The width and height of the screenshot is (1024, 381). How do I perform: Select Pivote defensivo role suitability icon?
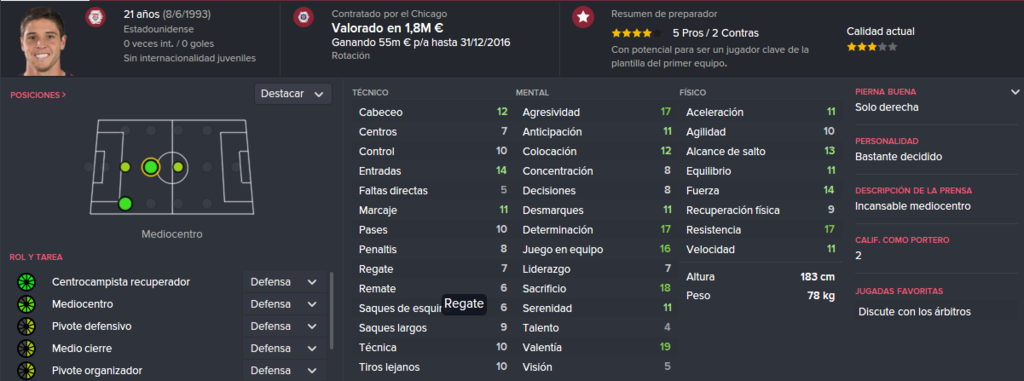click(x=26, y=326)
